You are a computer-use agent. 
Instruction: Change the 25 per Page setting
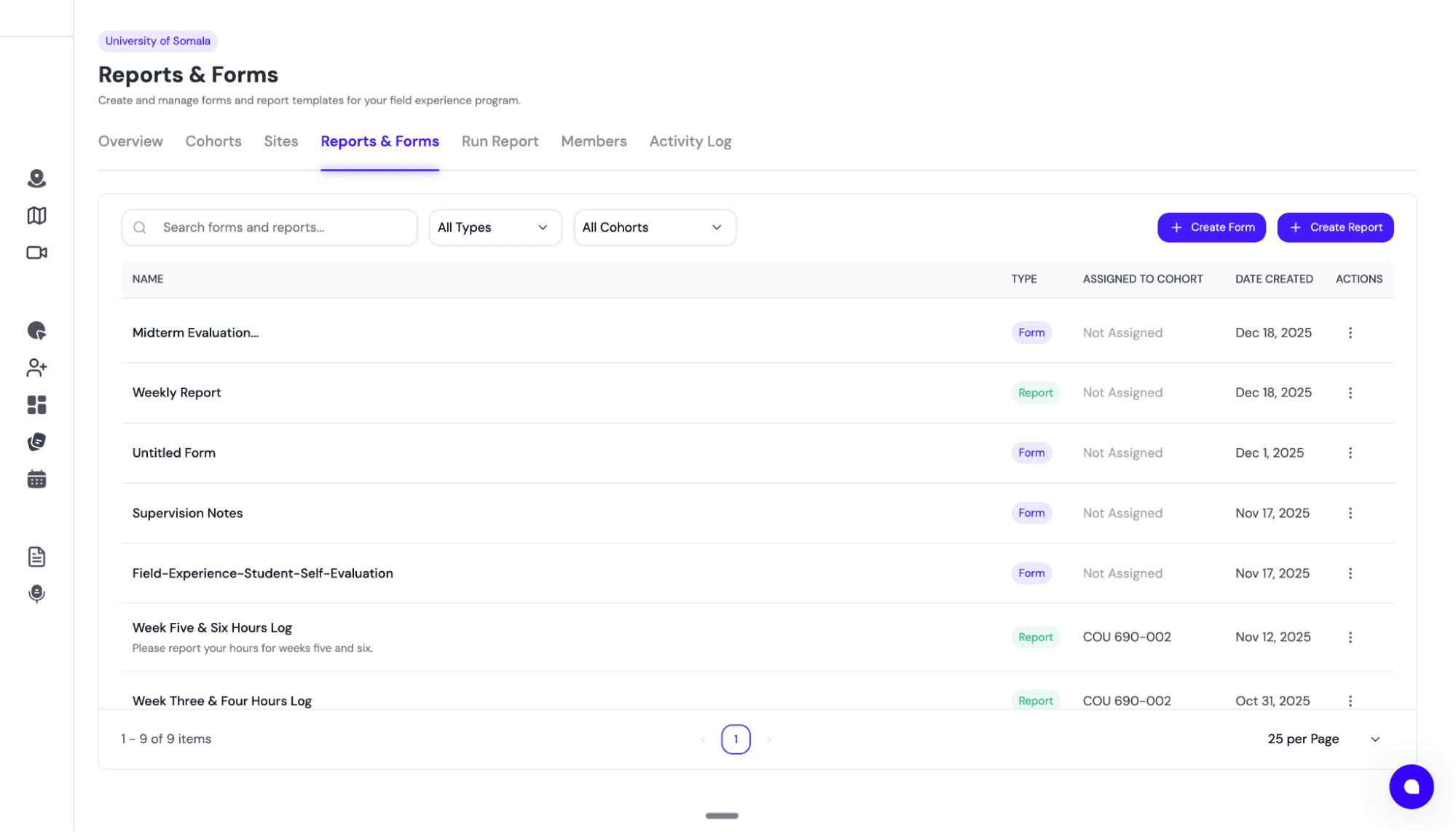[x=1322, y=739]
